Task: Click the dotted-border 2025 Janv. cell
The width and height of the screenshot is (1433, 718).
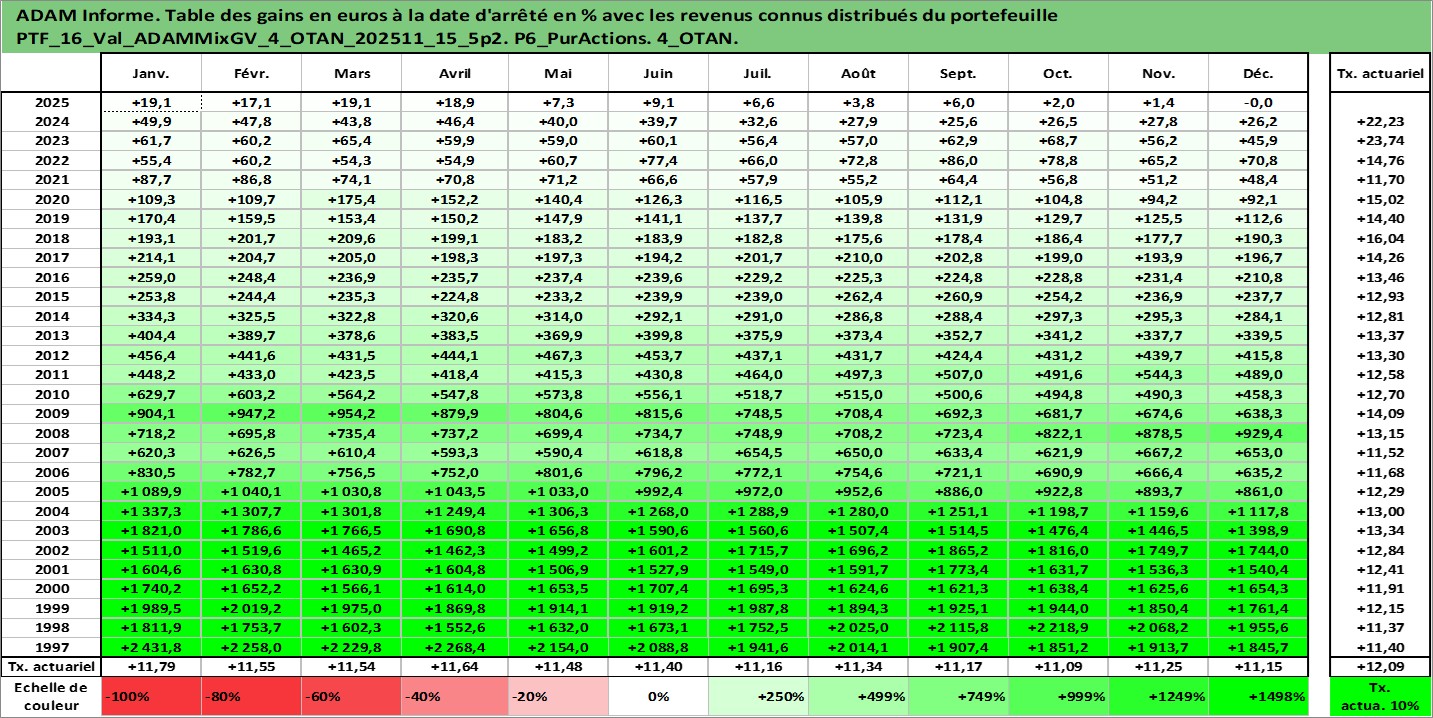Action: coord(152,102)
